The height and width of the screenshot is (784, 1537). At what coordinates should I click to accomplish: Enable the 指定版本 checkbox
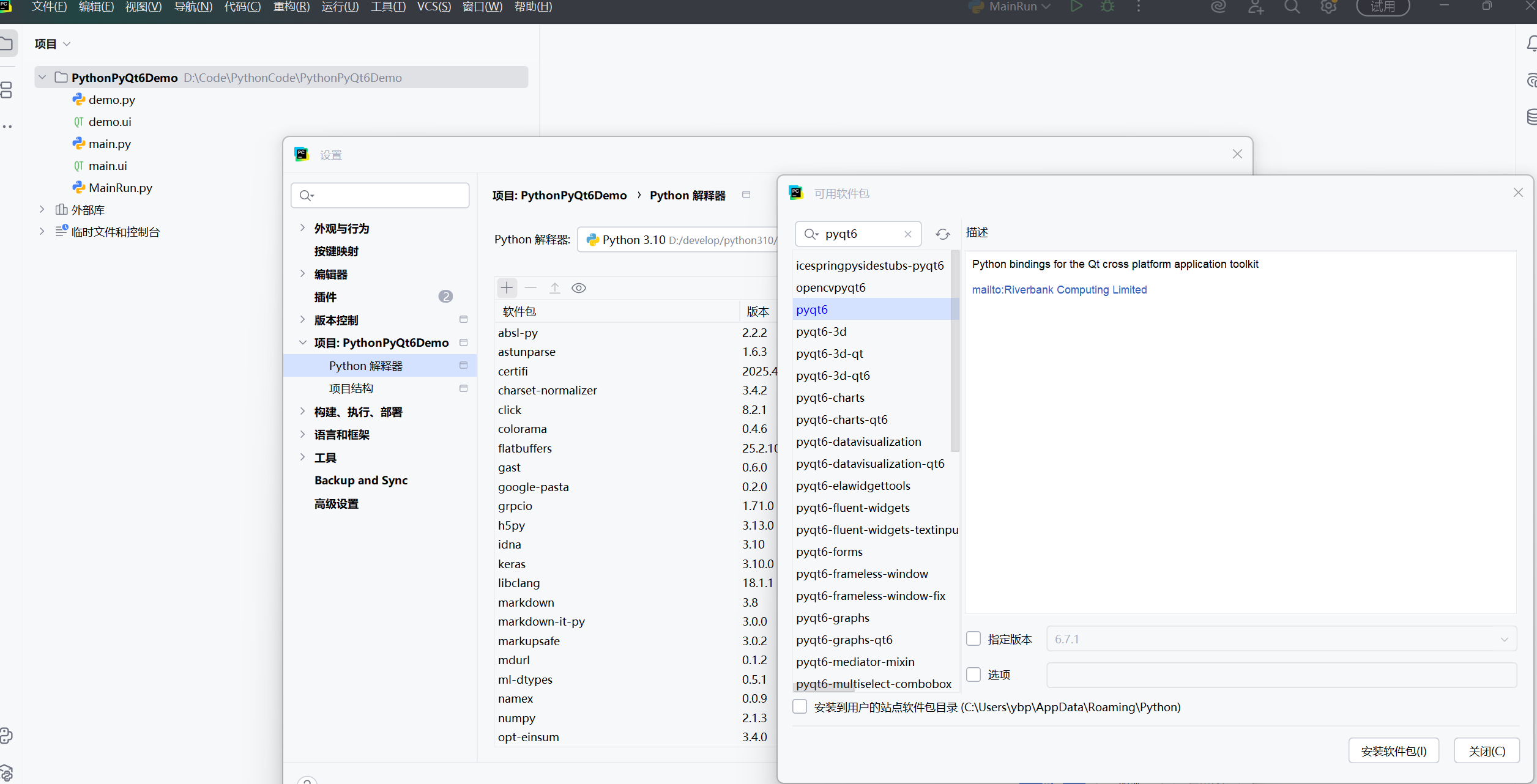(x=973, y=639)
